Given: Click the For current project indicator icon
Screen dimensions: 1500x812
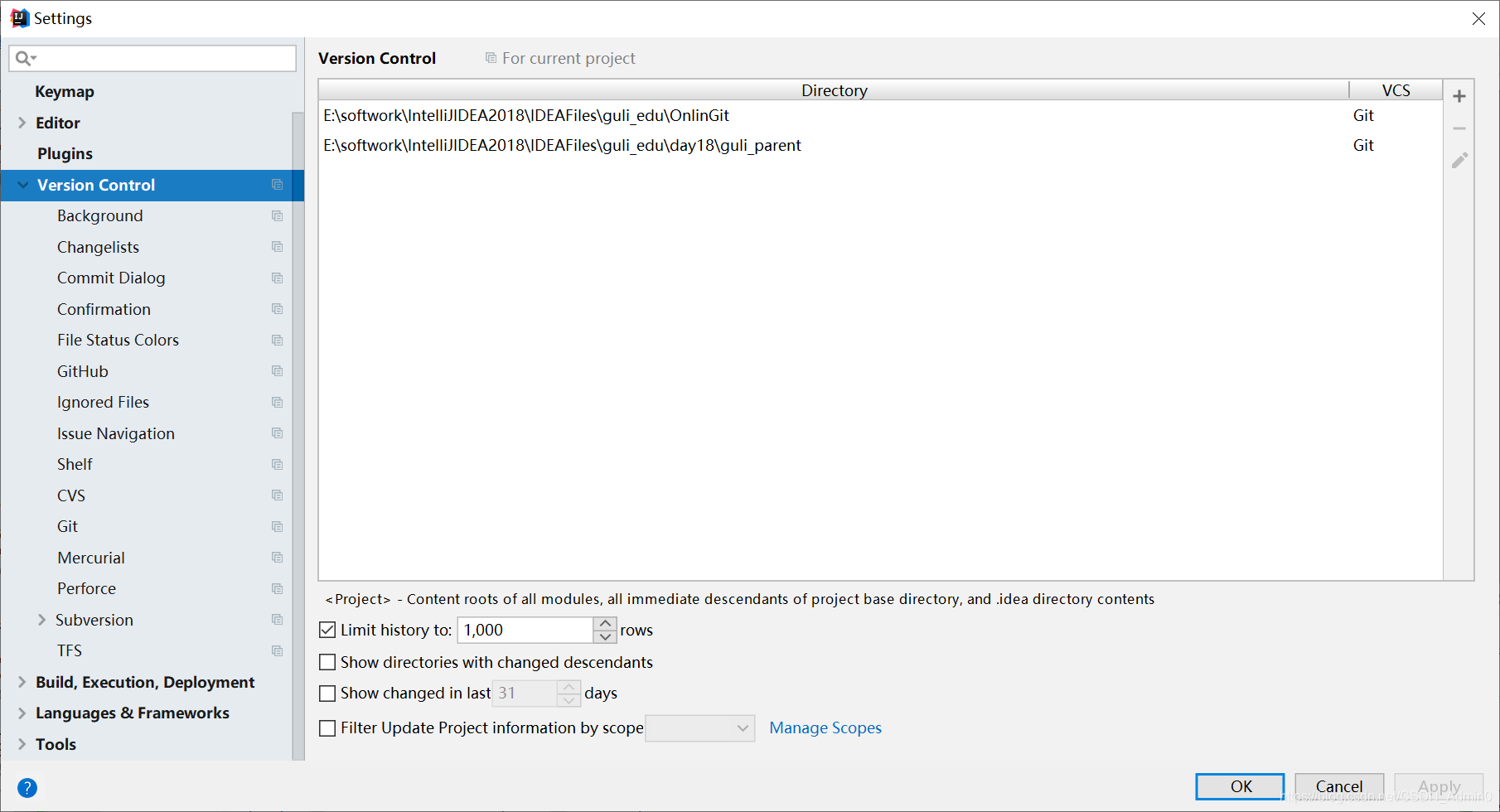Looking at the screenshot, I should coord(491,58).
